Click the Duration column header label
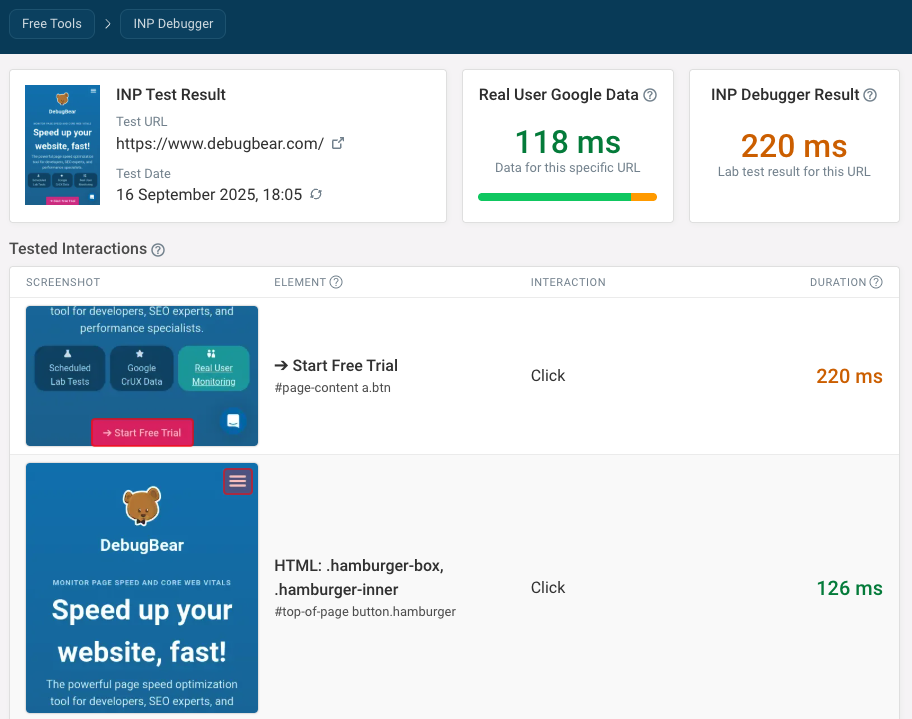 coord(838,282)
